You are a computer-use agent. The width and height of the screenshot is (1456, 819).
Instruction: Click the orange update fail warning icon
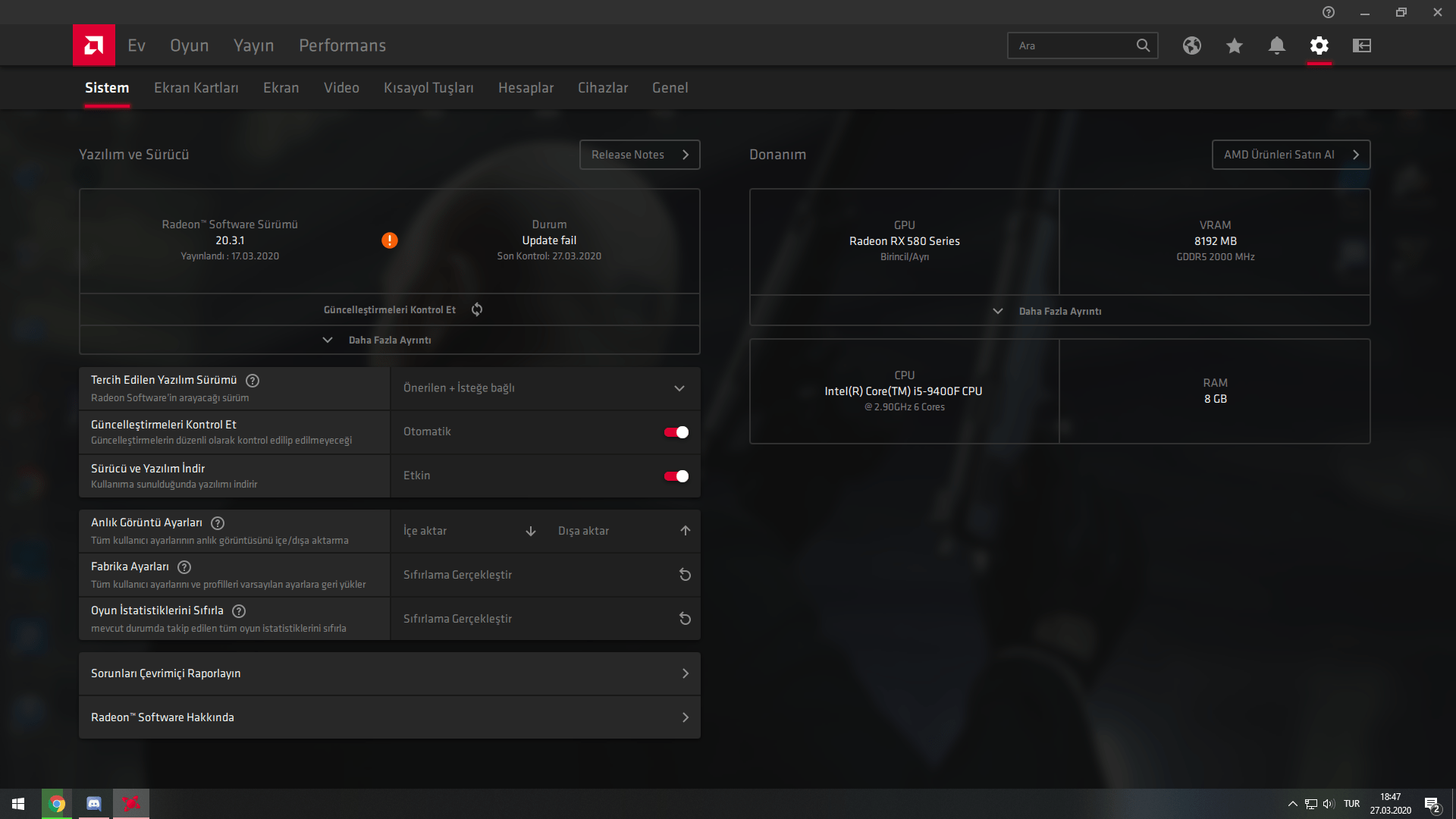[x=390, y=240]
